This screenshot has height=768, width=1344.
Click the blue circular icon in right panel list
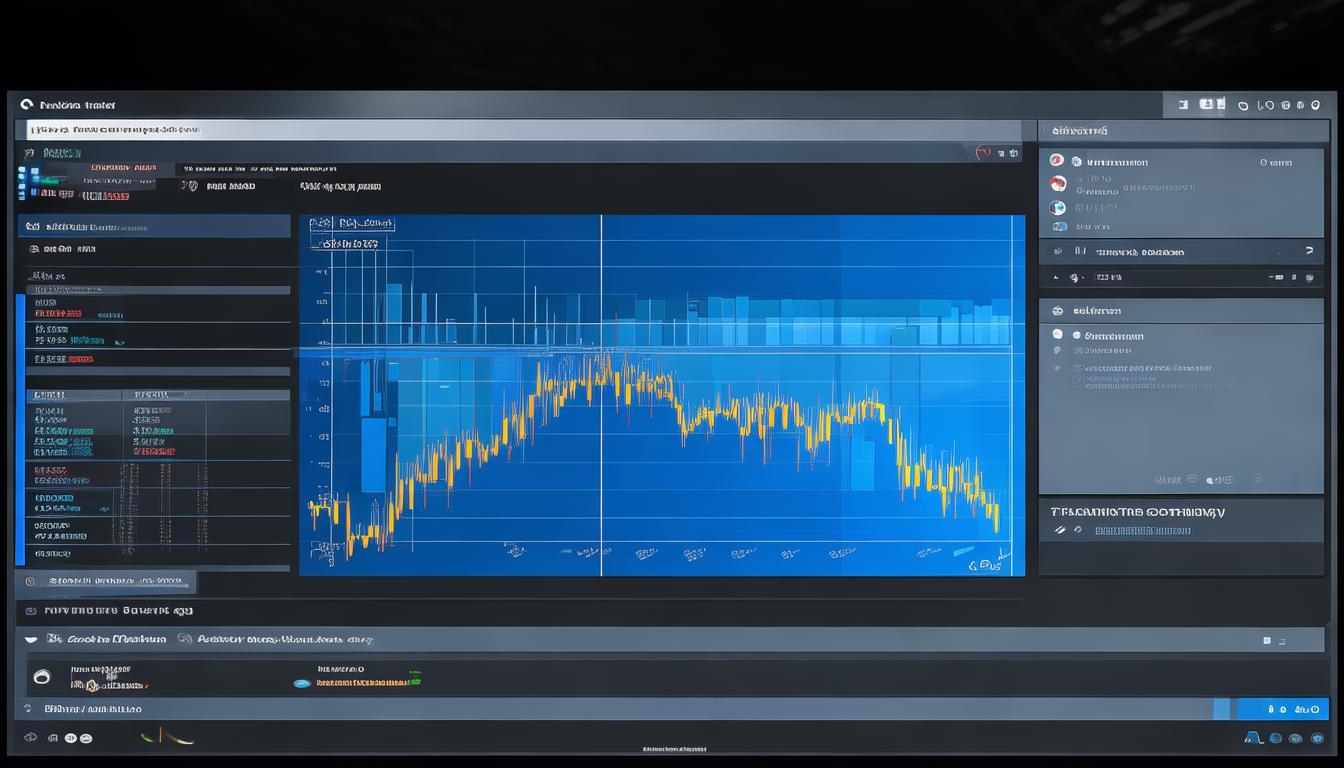1057,208
